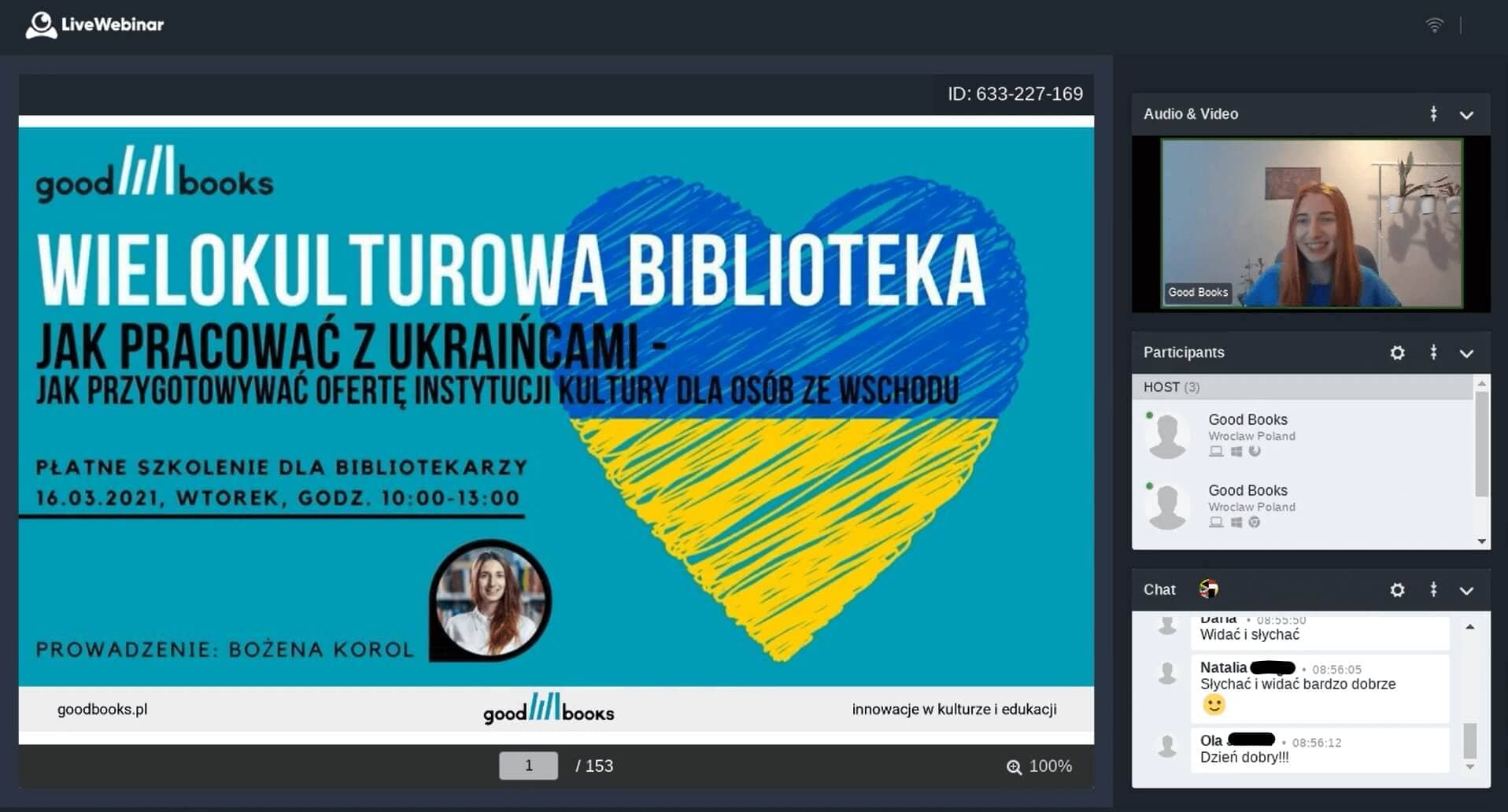Image resolution: width=1508 pixels, height=812 pixels.
Task: Click the meeting ID 633-227-169
Action: 1015,94
